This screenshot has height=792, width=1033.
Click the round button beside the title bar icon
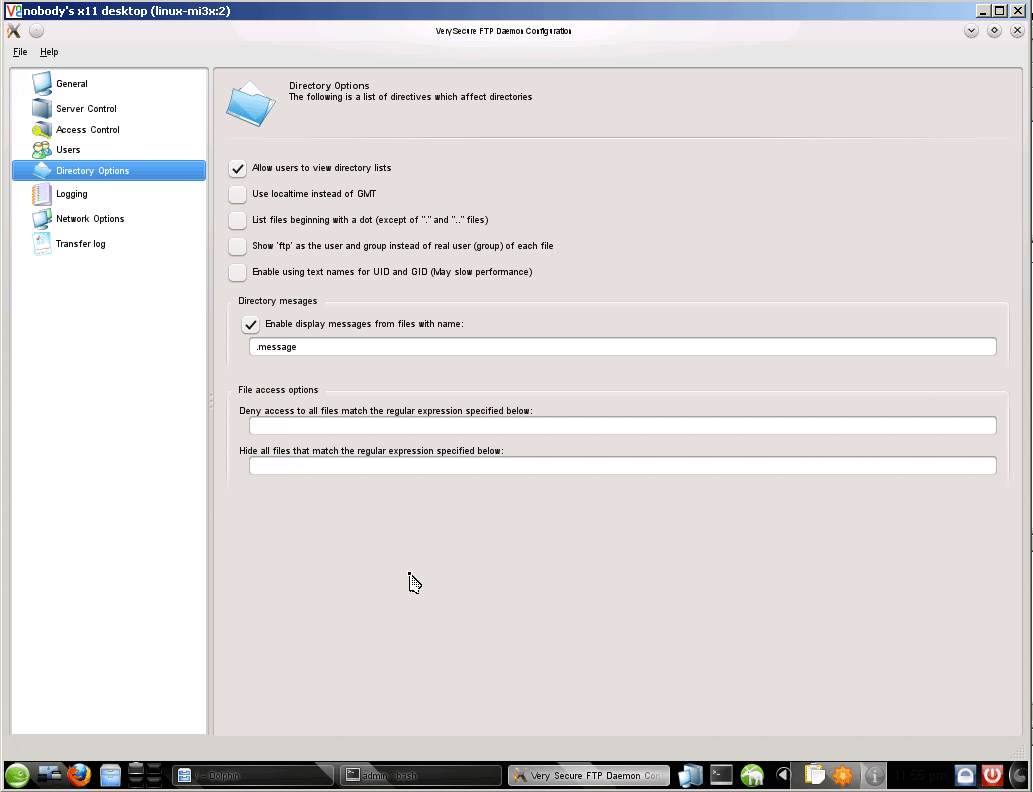click(x=36, y=30)
